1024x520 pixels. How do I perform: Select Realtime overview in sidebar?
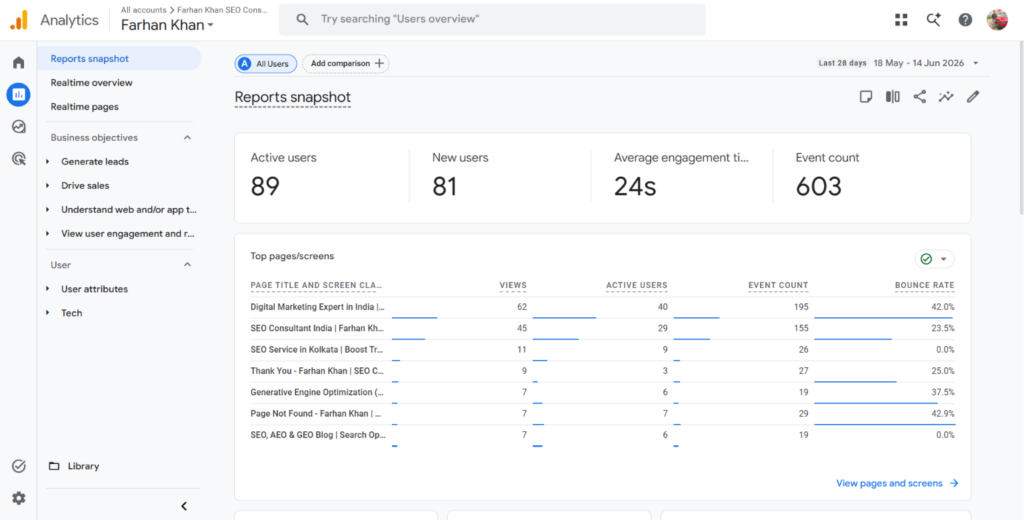(x=91, y=83)
